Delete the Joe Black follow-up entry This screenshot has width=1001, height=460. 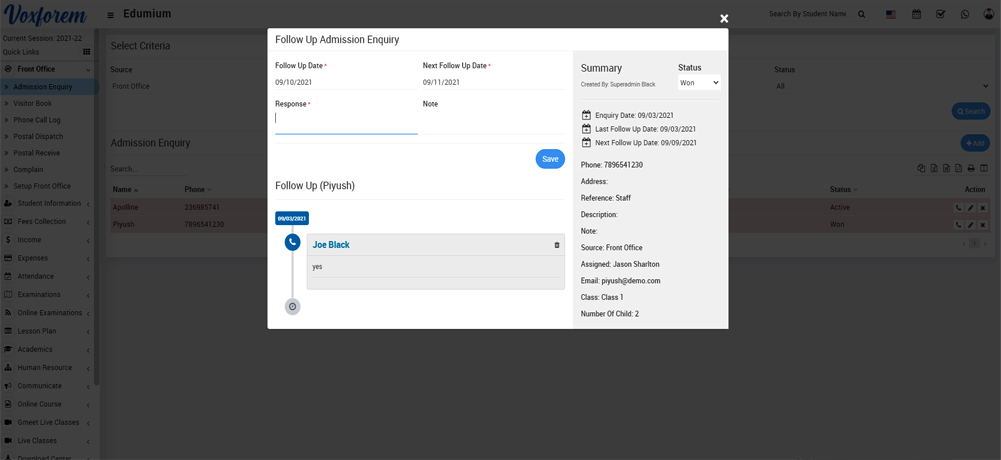(557, 245)
